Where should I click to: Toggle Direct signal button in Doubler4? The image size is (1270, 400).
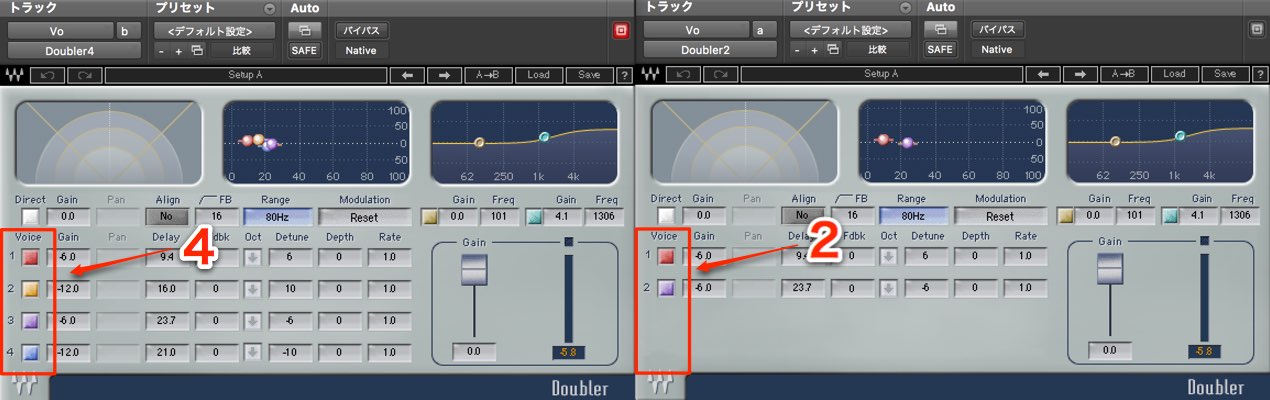[x=30, y=216]
